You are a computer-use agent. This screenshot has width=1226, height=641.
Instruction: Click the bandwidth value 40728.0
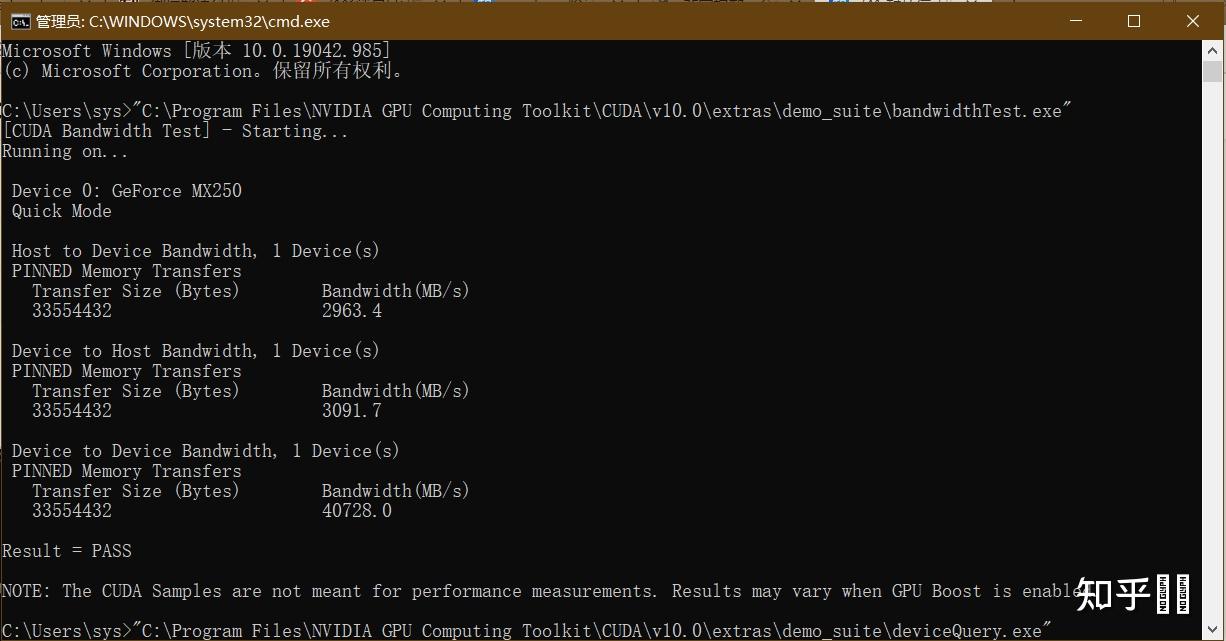click(x=357, y=511)
